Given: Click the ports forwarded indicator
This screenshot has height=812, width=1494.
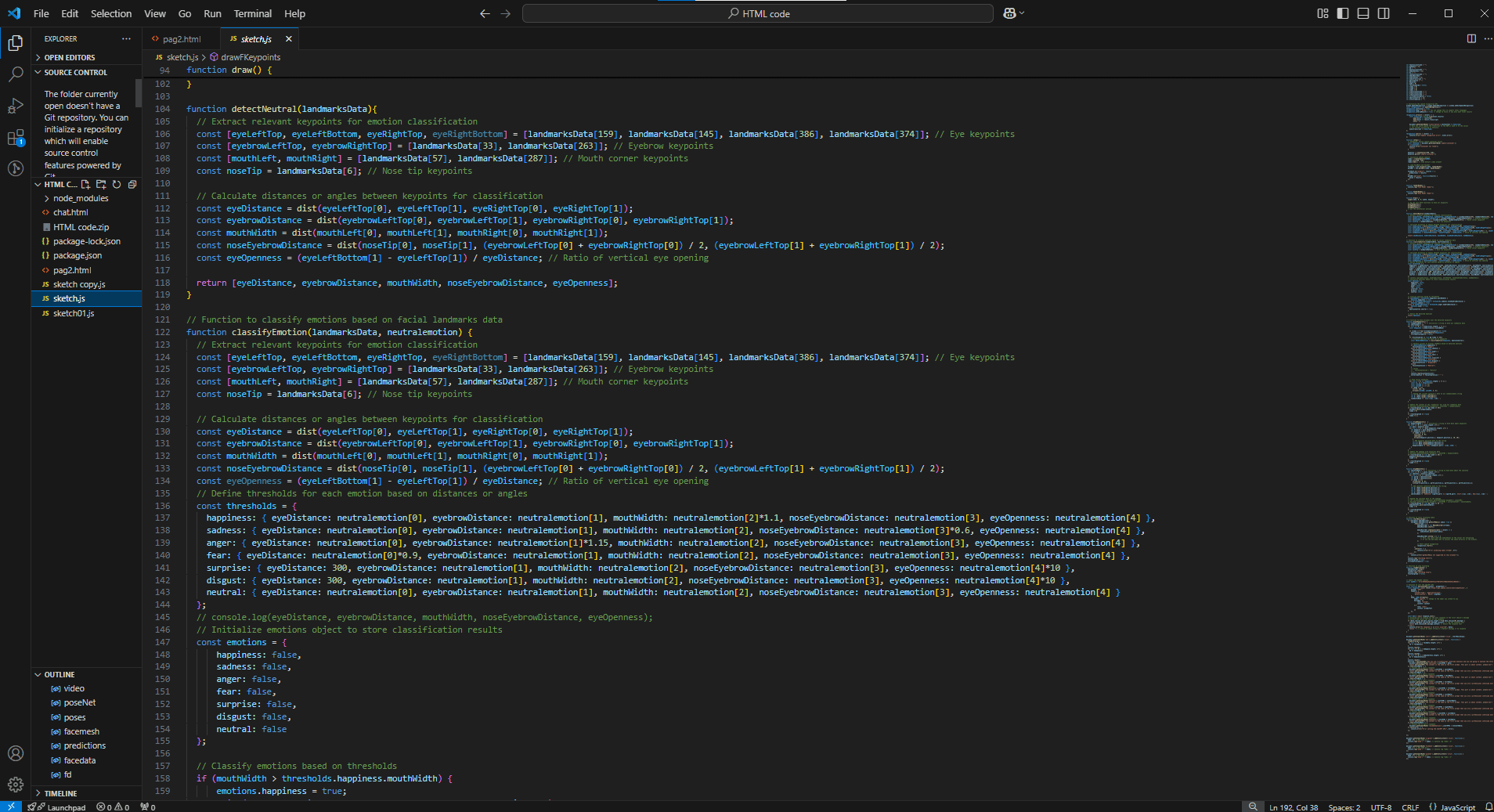Looking at the screenshot, I should coord(148,807).
